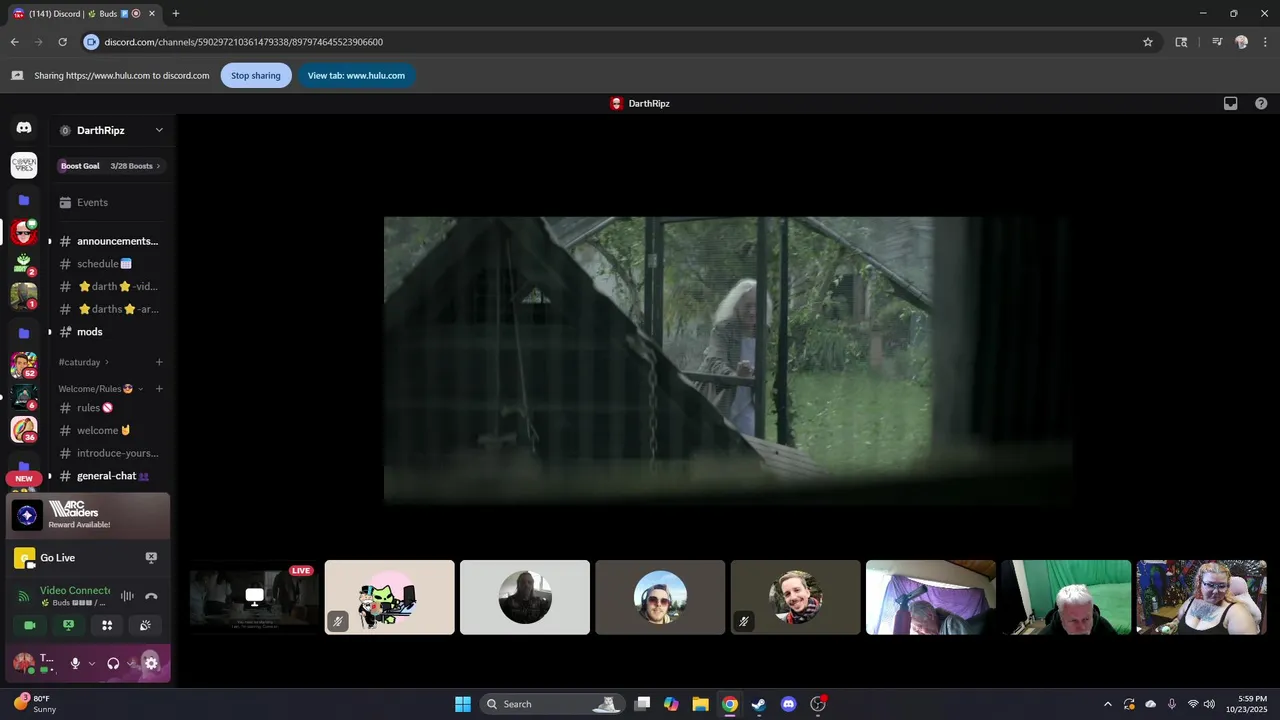Go back with the browser arrow
This screenshot has height=720, width=1280.
(x=14, y=42)
